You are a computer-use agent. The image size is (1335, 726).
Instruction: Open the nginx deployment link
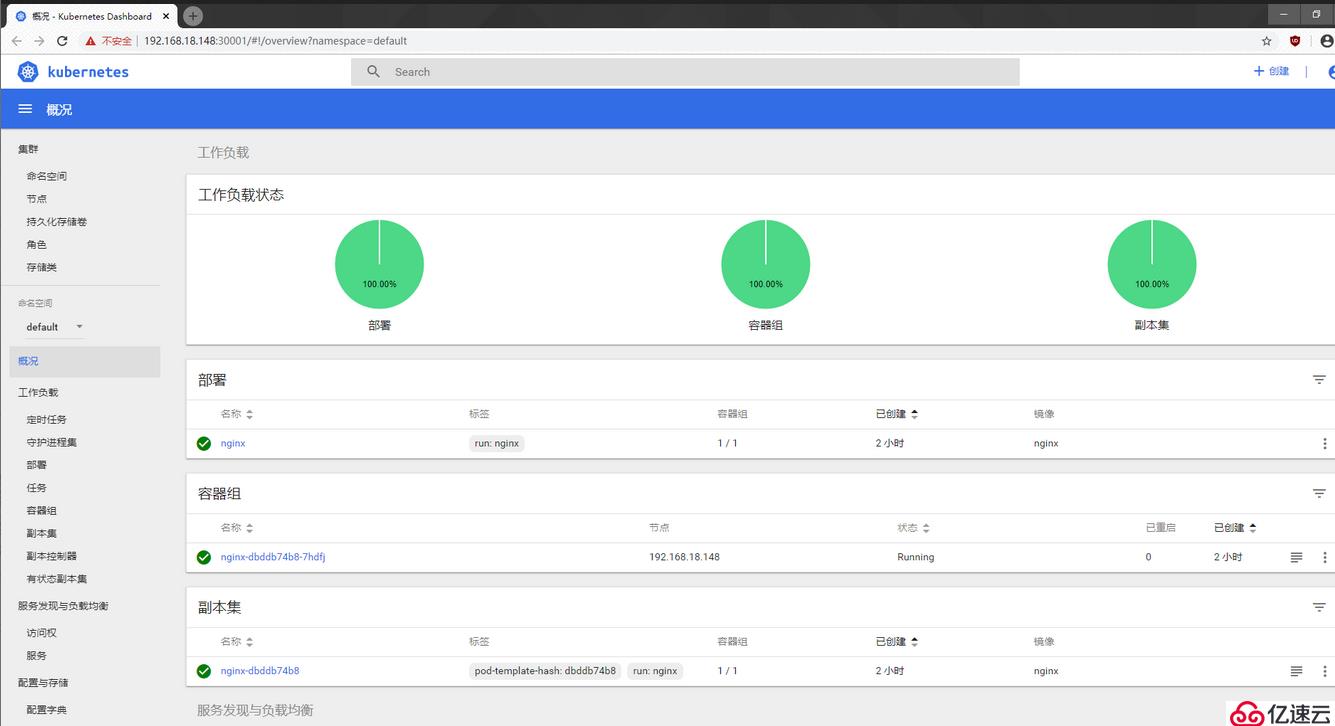[x=233, y=443]
